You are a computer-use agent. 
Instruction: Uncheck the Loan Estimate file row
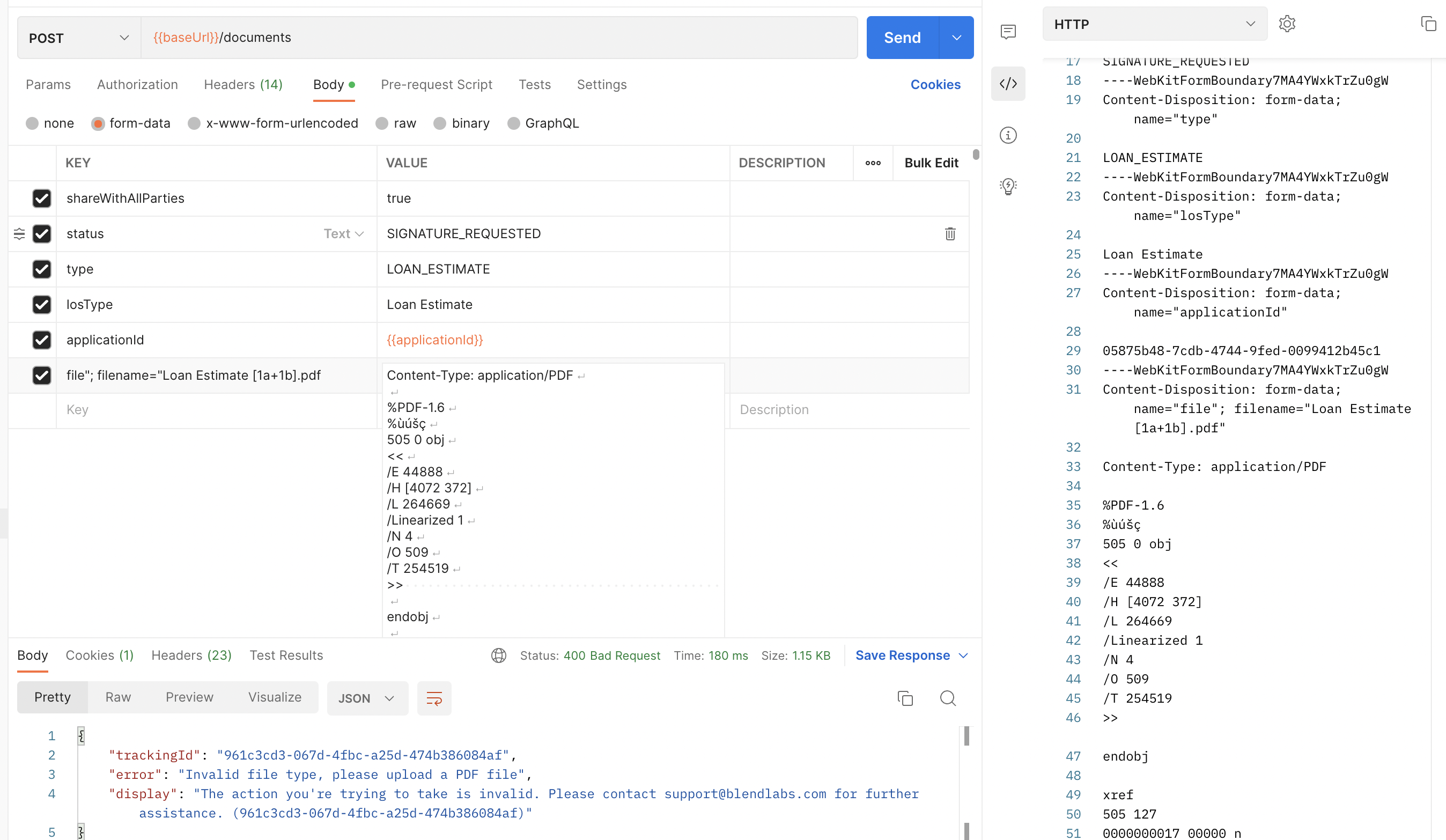42,376
